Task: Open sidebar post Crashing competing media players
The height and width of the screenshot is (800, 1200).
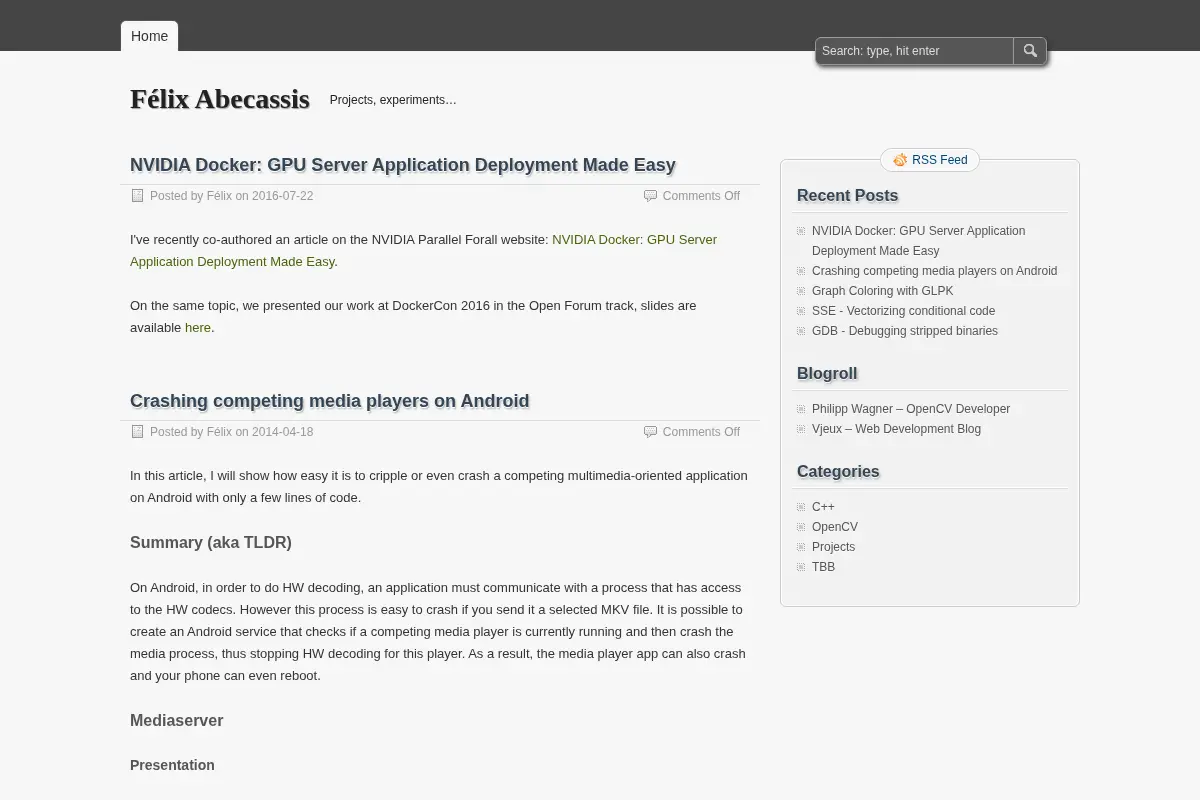Action: coord(934,271)
